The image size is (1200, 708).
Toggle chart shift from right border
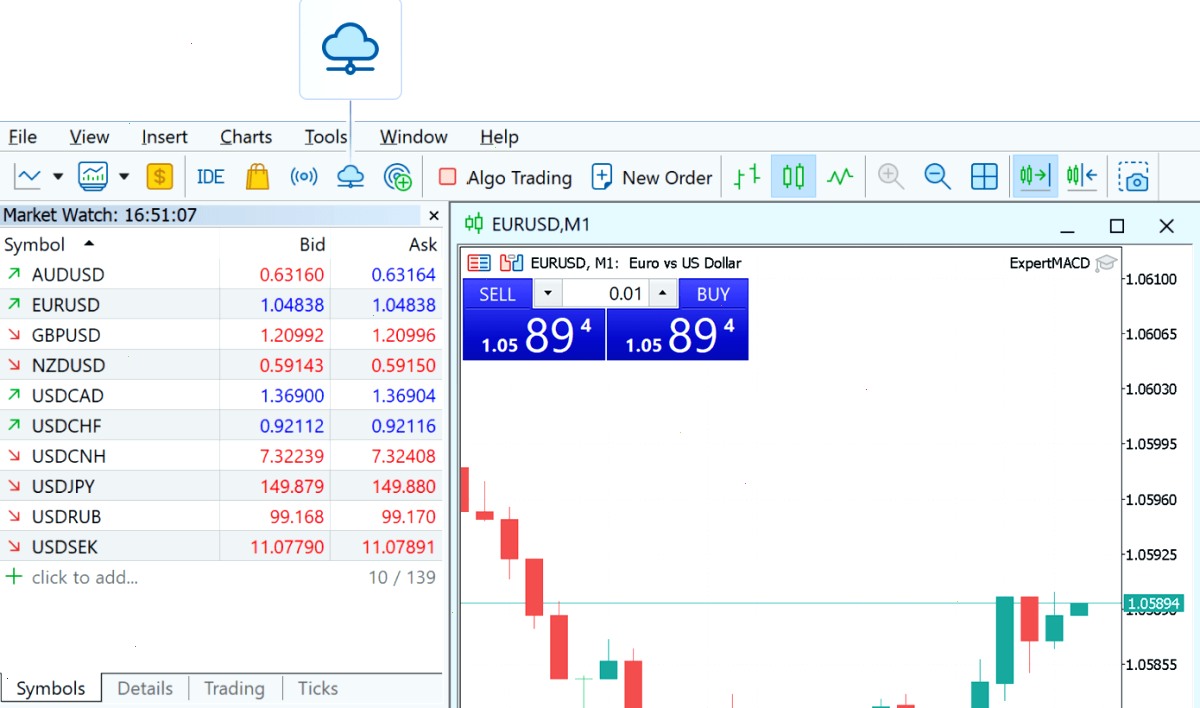tap(1082, 177)
